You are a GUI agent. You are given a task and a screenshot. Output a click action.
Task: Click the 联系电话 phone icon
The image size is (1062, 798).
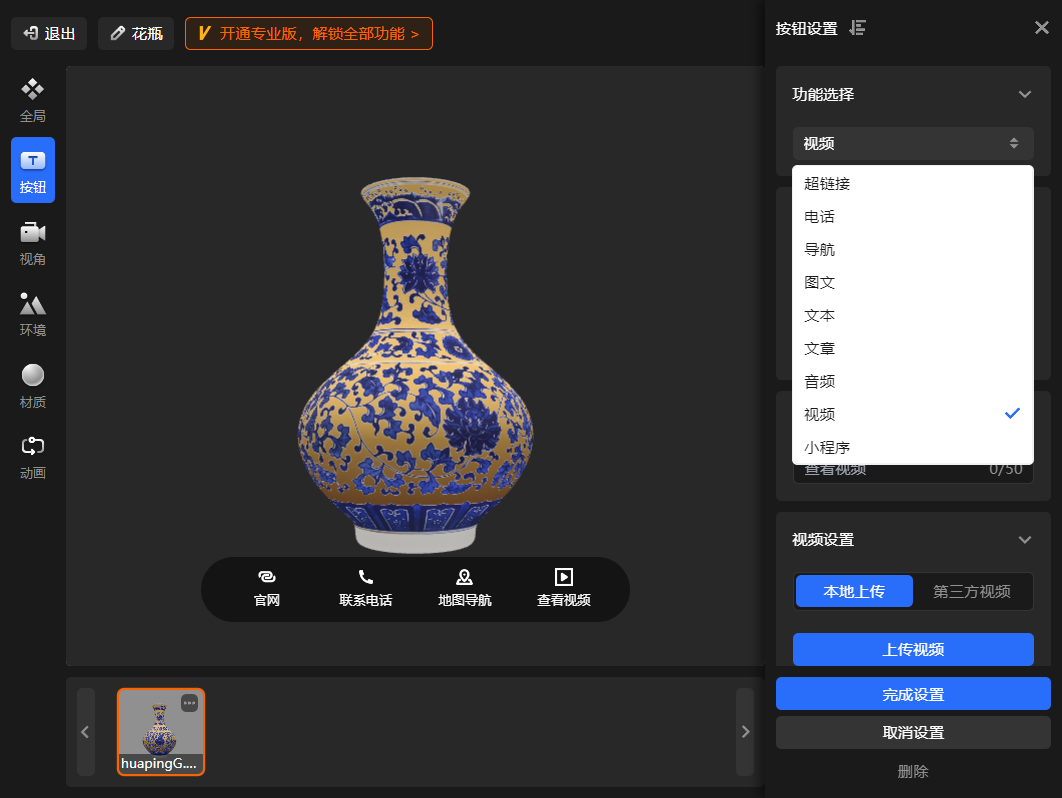click(x=365, y=577)
